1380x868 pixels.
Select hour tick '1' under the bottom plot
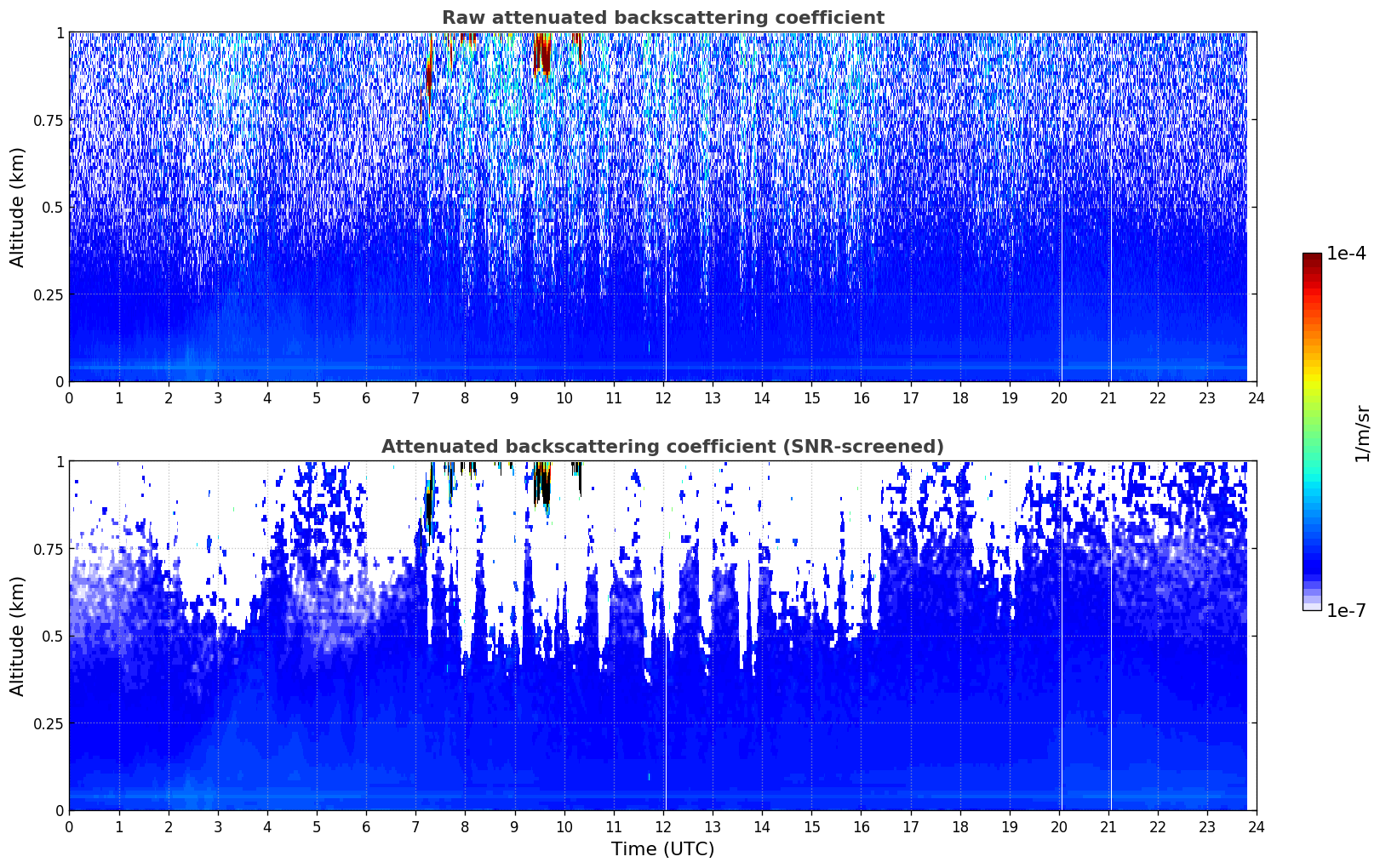pyautogui.click(x=119, y=826)
